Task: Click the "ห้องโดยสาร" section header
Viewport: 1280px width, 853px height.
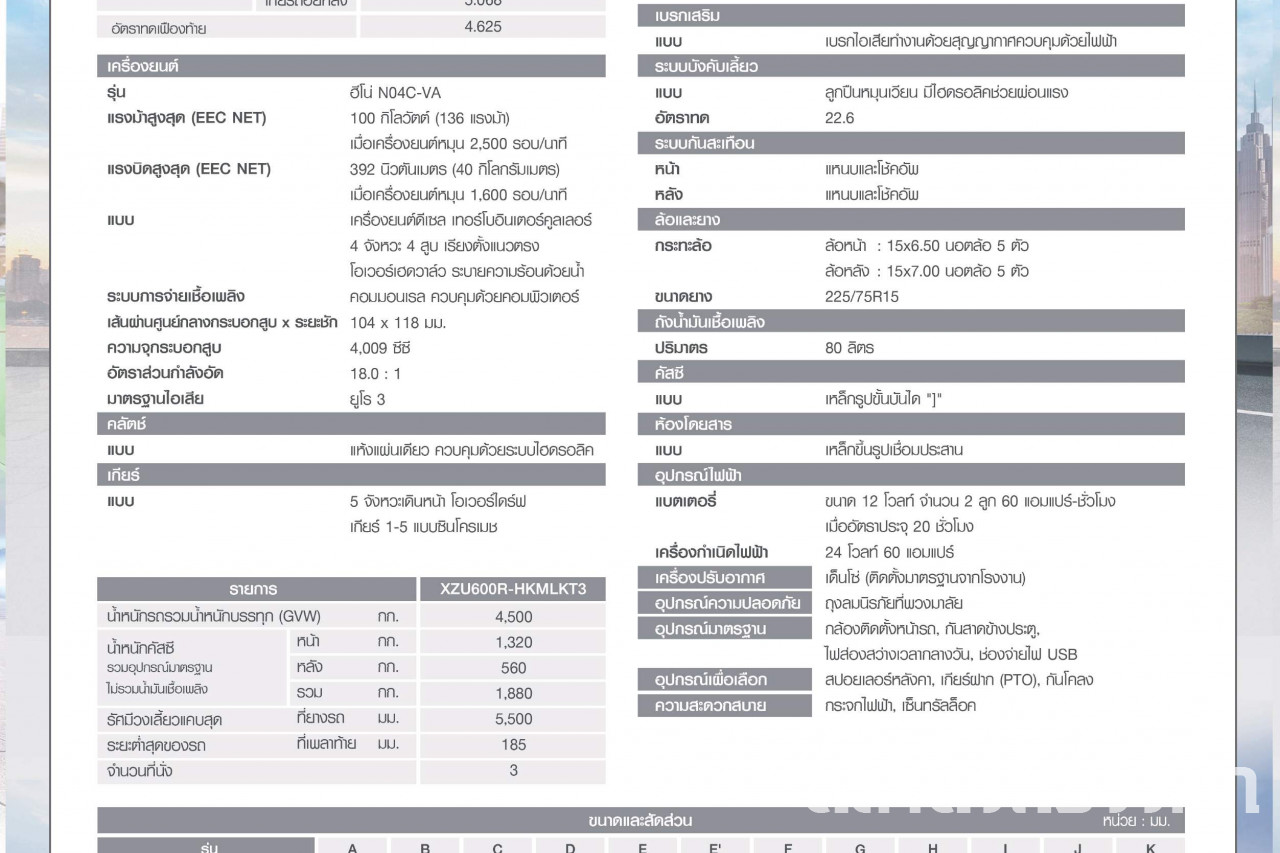Action: pyautogui.click(x=911, y=424)
